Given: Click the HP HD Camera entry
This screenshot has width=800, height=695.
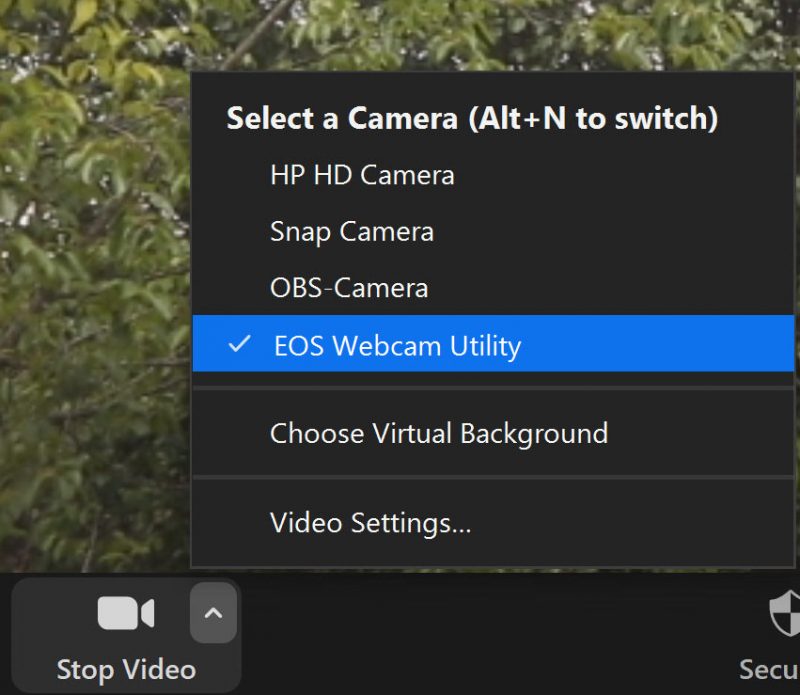Looking at the screenshot, I should point(361,175).
